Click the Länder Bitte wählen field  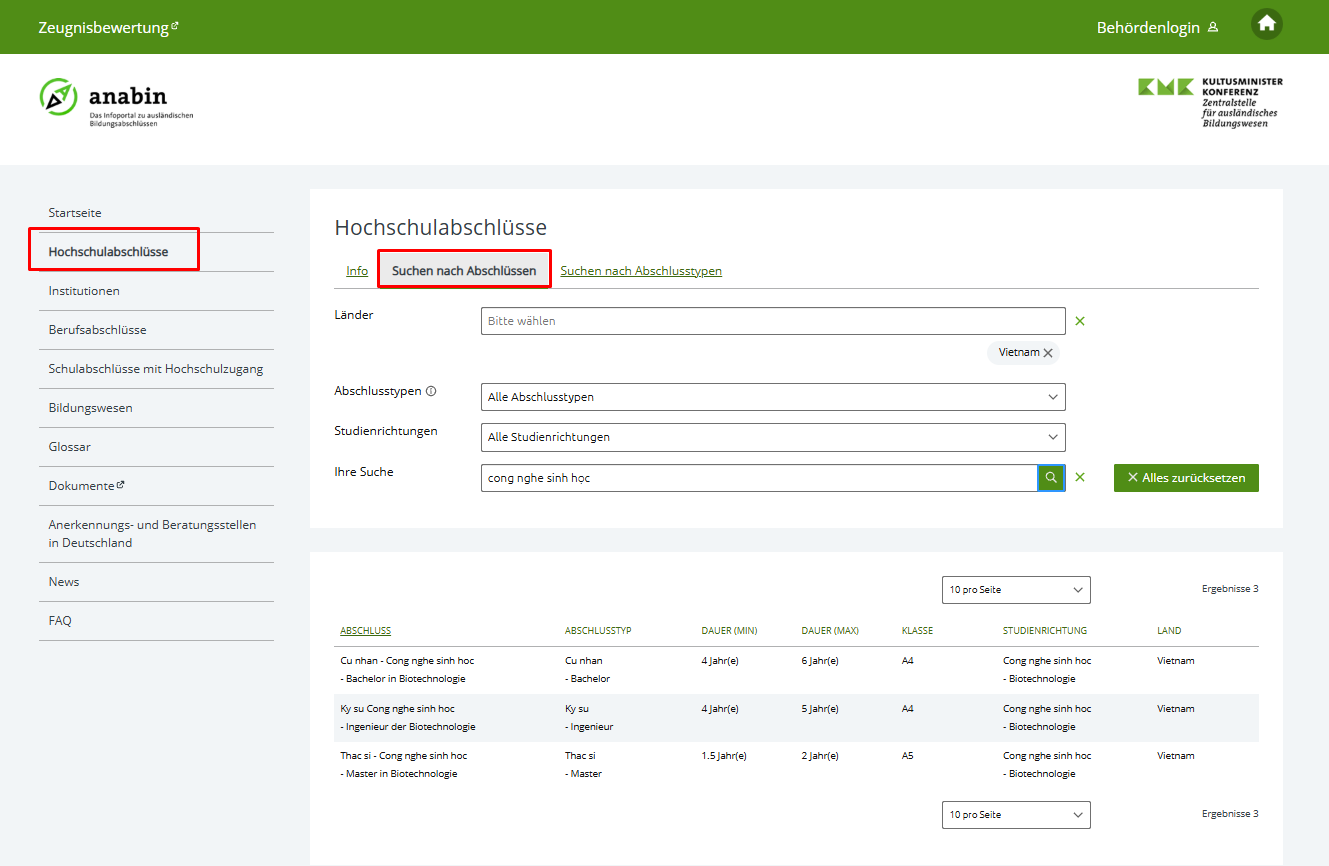point(773,321)
